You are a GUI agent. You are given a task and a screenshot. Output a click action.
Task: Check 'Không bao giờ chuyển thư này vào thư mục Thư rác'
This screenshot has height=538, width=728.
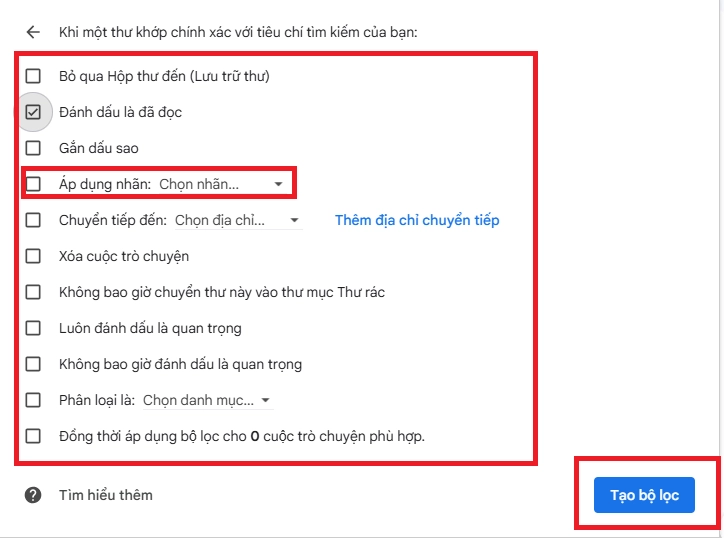[x=34, y=292]
